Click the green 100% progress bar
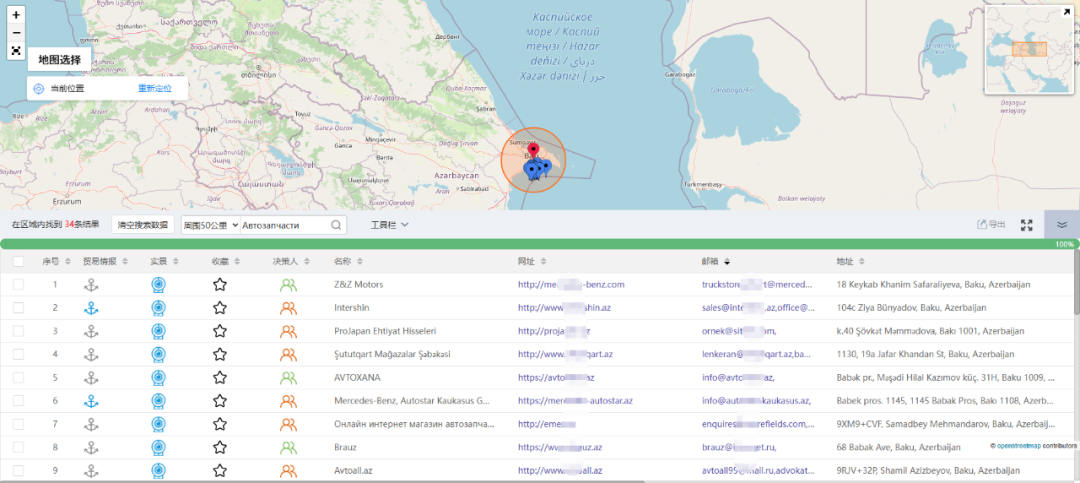 pyautogui.click(x=539, y=244)
